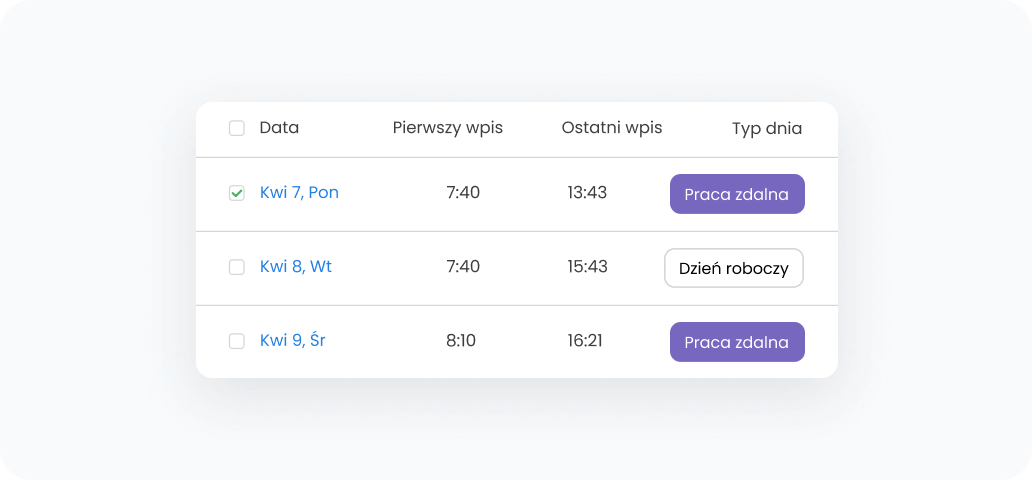Select the 13:43 last entry time
Screen dimensions: 1032x480
pyautogui.click(x=587, y=193)
